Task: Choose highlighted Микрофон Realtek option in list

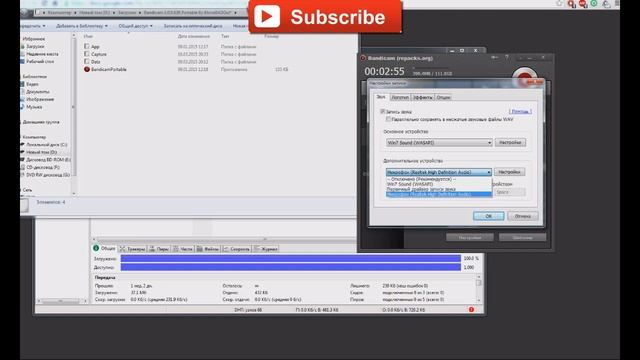Action: pos(439,194)
